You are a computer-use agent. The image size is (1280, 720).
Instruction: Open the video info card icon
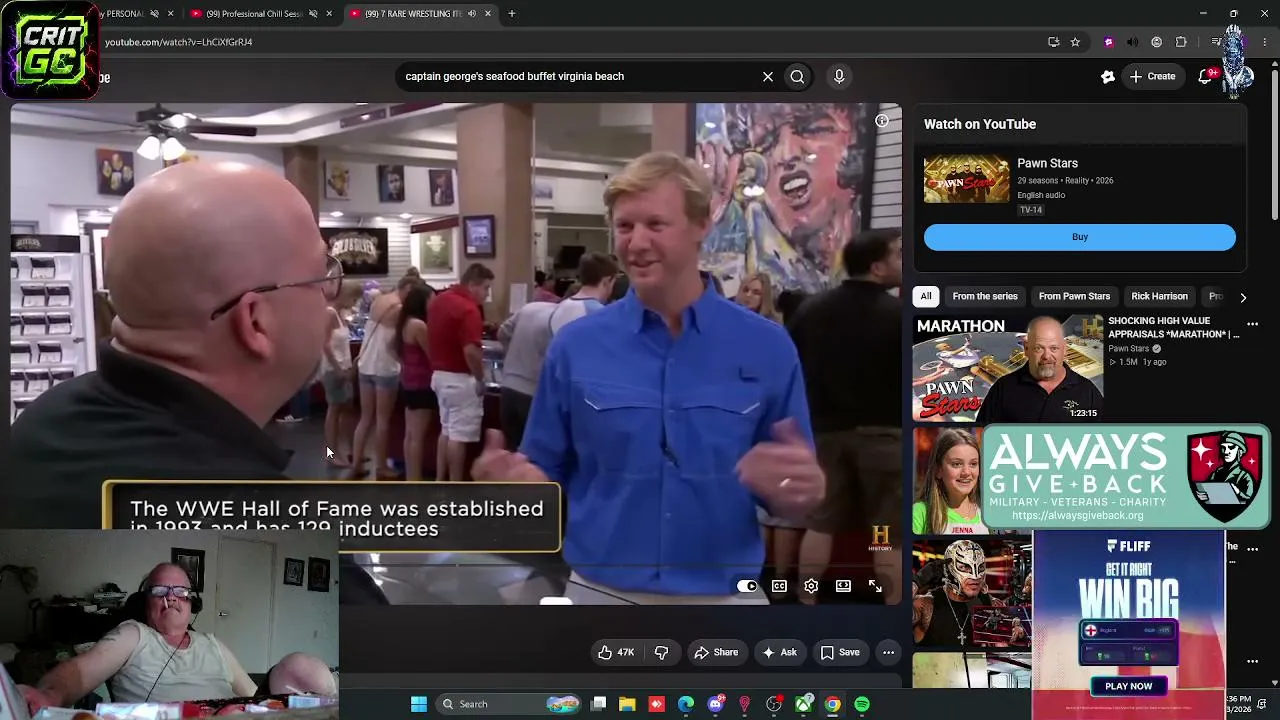coord(882,121)
